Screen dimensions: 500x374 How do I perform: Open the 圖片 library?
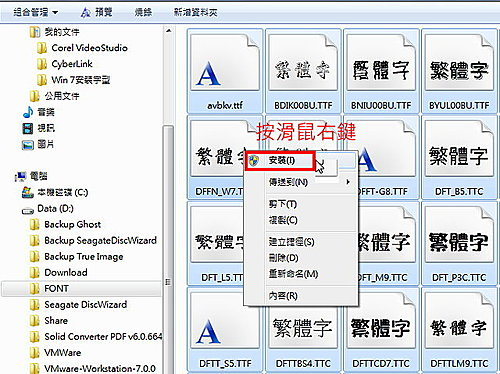click(x=38, y=145)
